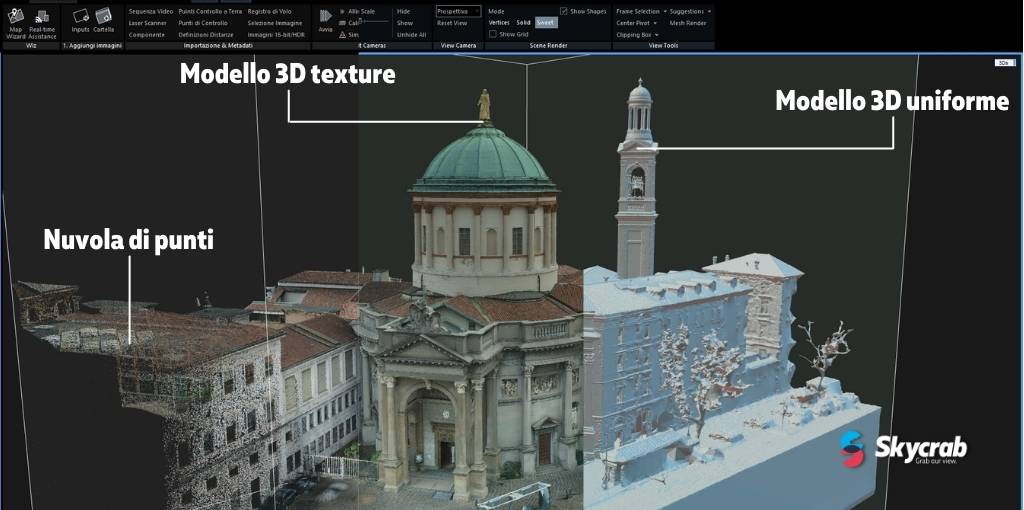Expand the Clipping Box dropdown

[637, 34]
